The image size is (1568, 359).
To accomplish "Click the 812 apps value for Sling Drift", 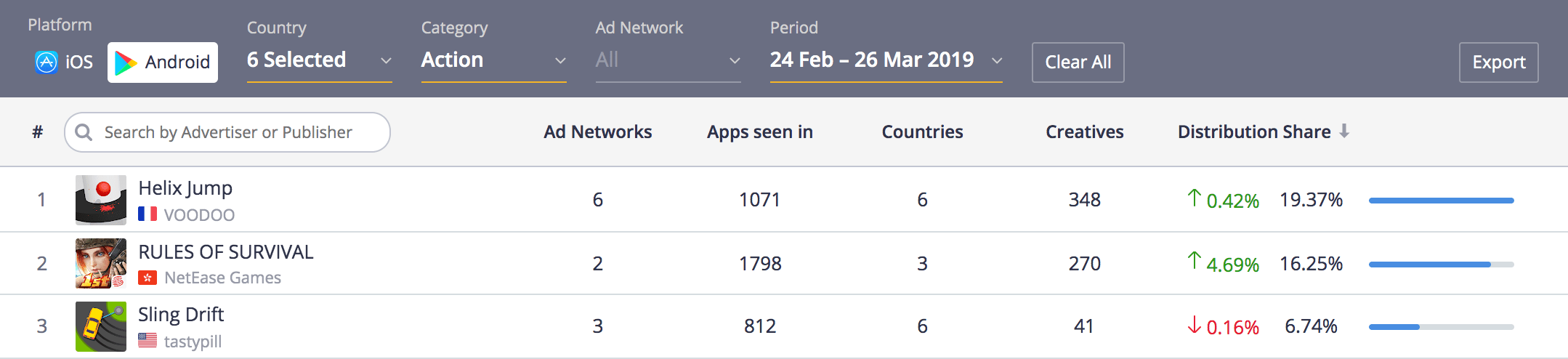I will [x=760, y=326].
